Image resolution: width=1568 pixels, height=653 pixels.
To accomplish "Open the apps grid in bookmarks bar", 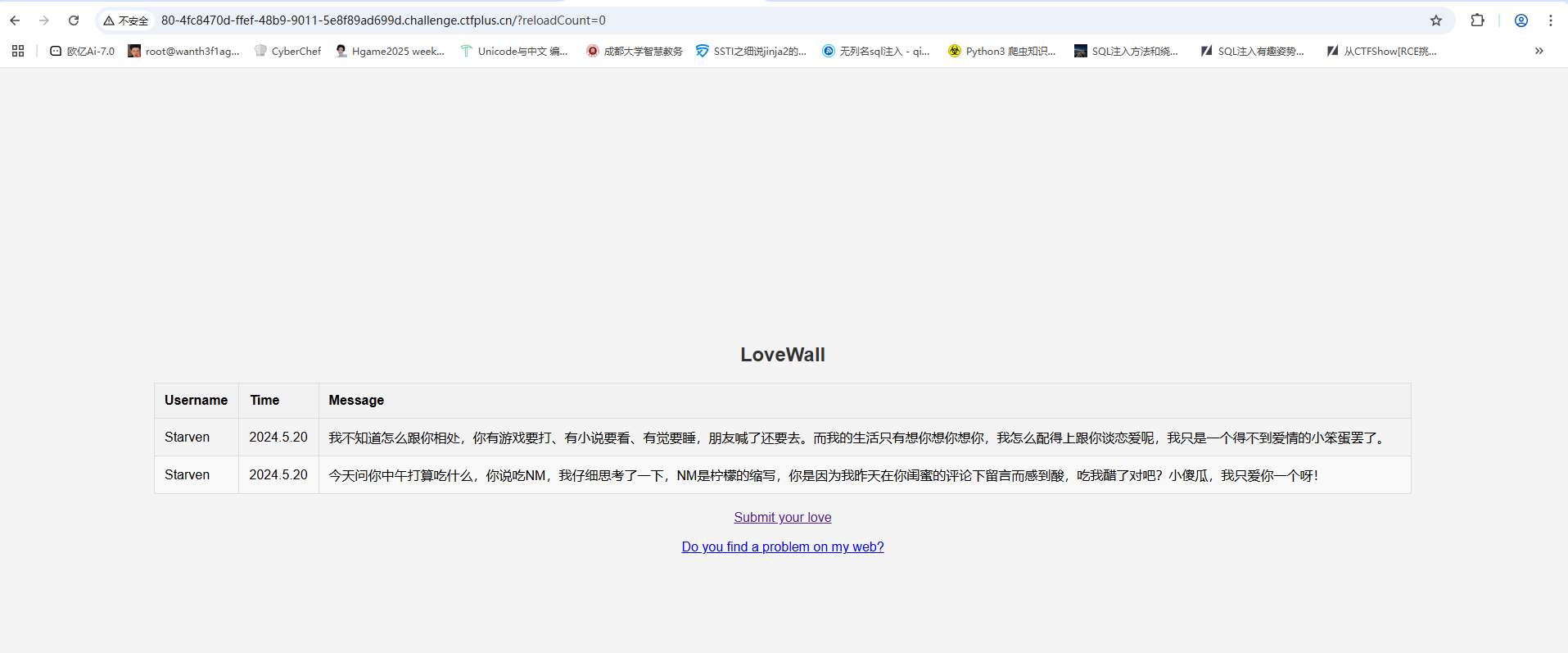I will (18, 51).
